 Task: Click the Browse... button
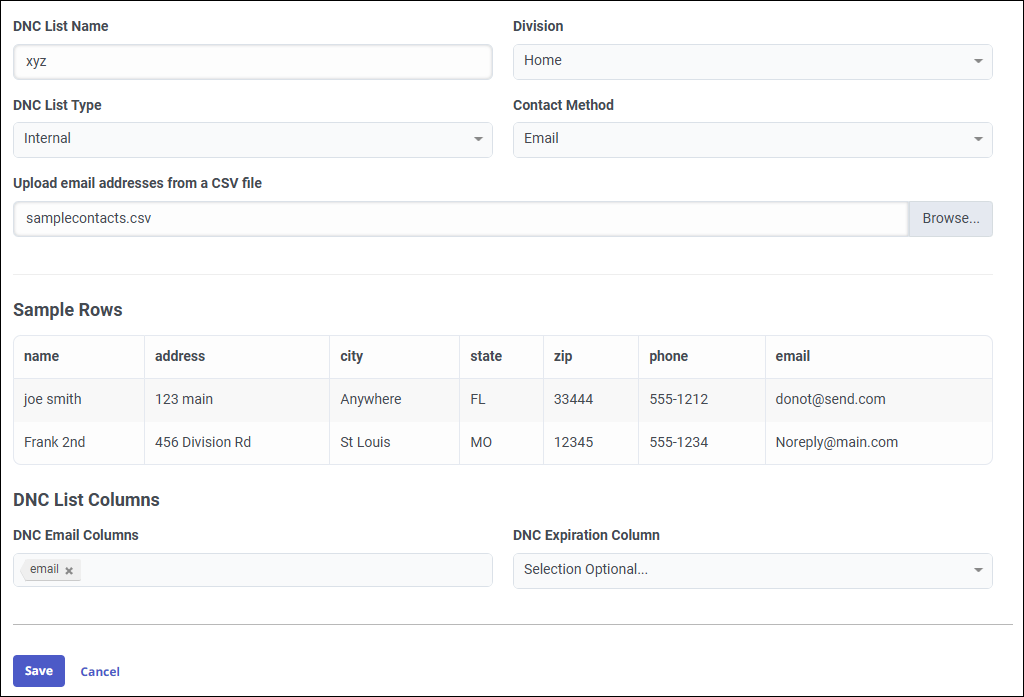(x=950, y=219)
